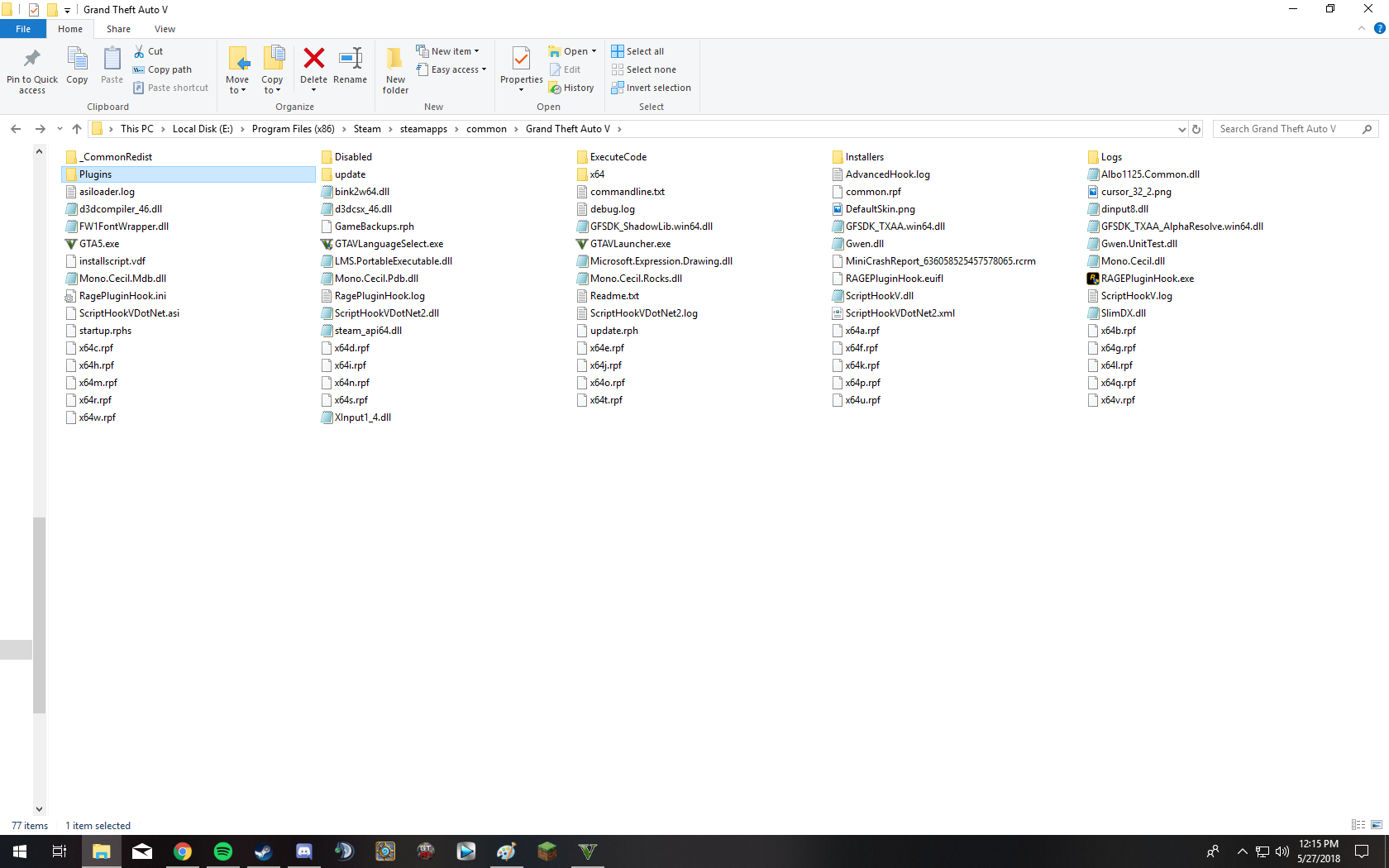Select the DefaultSkin.png file

coord(874,209)
